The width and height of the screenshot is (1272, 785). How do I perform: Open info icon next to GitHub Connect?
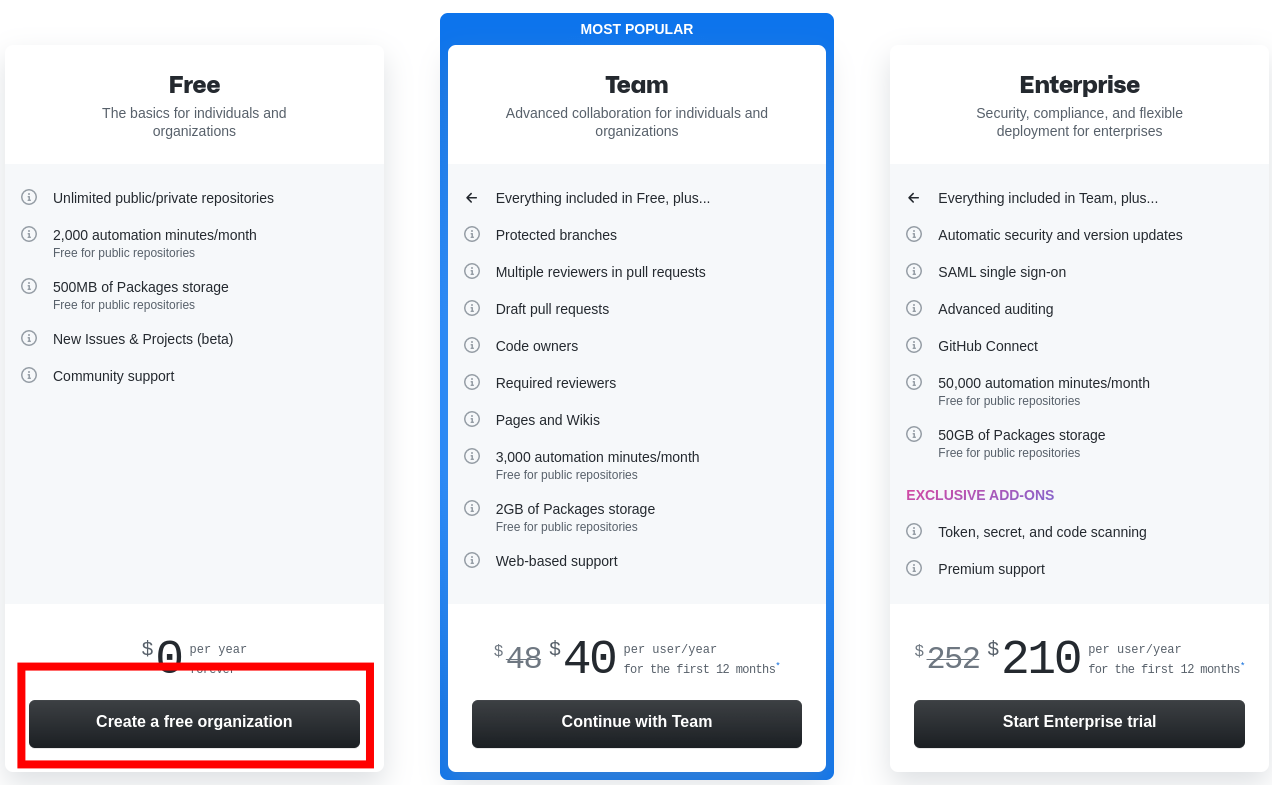tap(914, 345)
